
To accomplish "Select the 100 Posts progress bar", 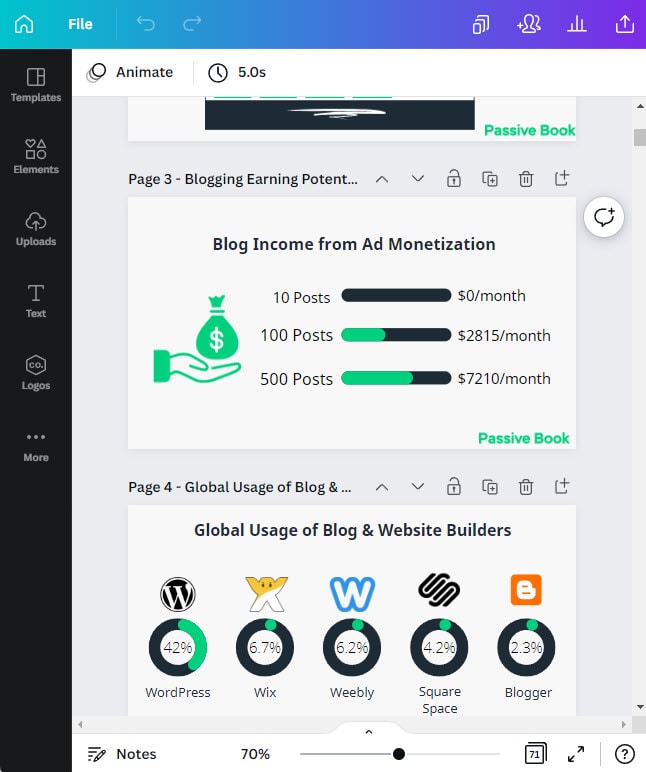I will (396, 335).
